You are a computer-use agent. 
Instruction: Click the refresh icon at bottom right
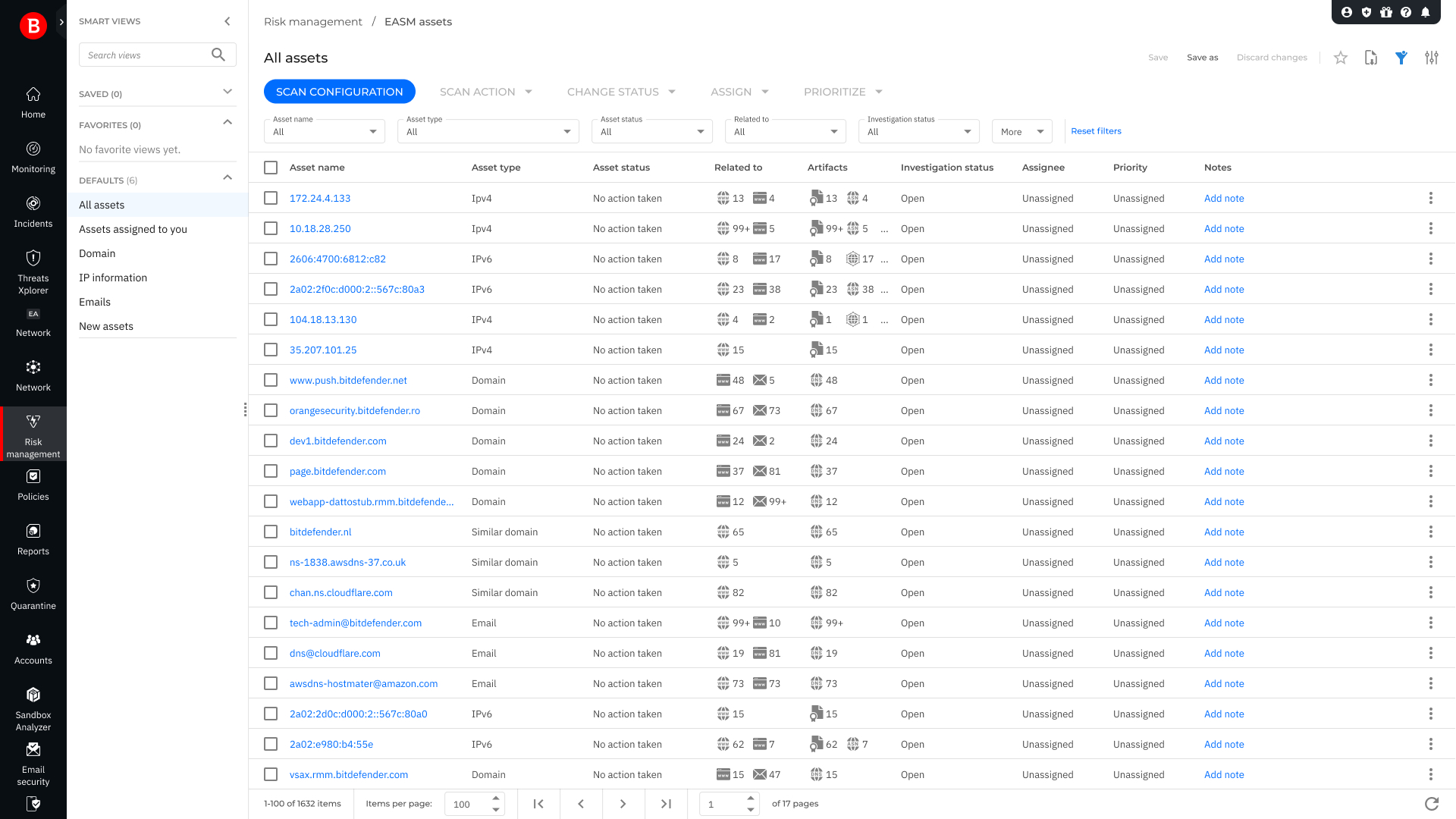pyautogui.click(x=1431, y=804)
